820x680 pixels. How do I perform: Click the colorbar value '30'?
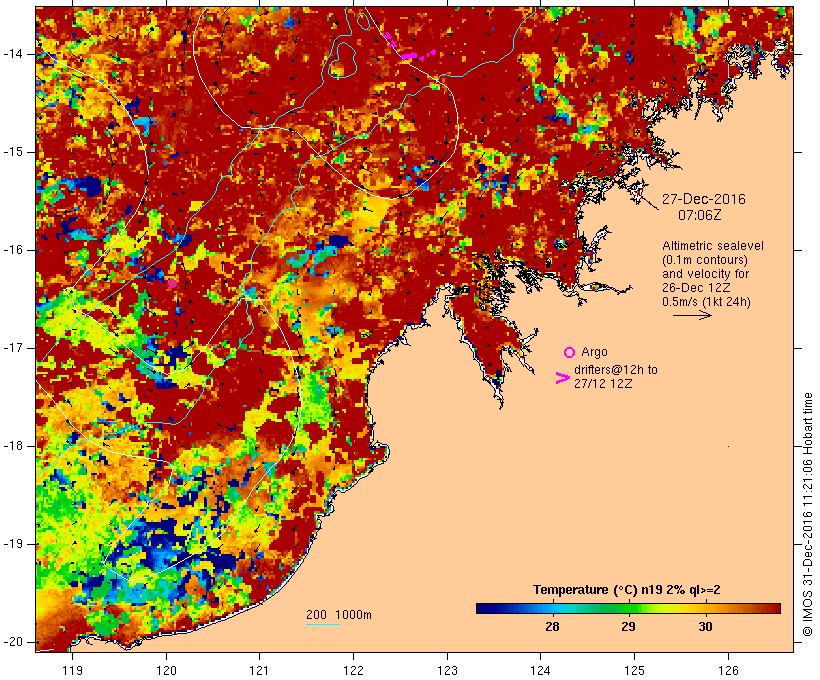(x=705, y=627)
